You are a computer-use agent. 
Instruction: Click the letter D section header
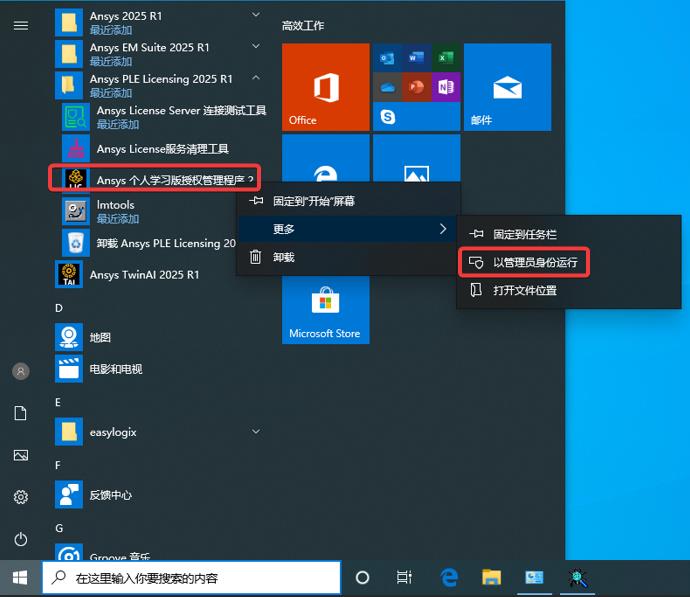[x=59, y=308]
